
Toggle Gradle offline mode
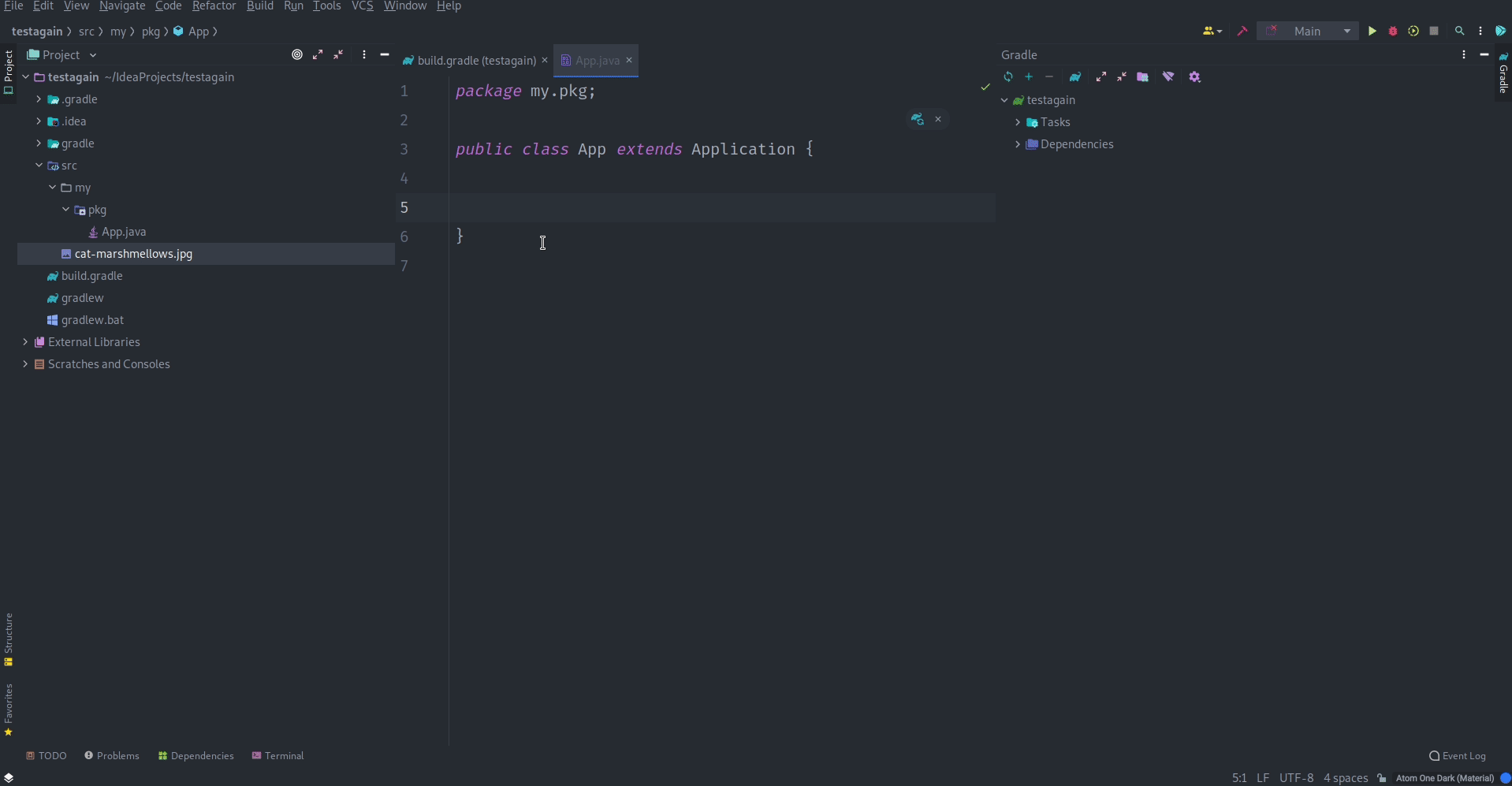(1168, 76)
